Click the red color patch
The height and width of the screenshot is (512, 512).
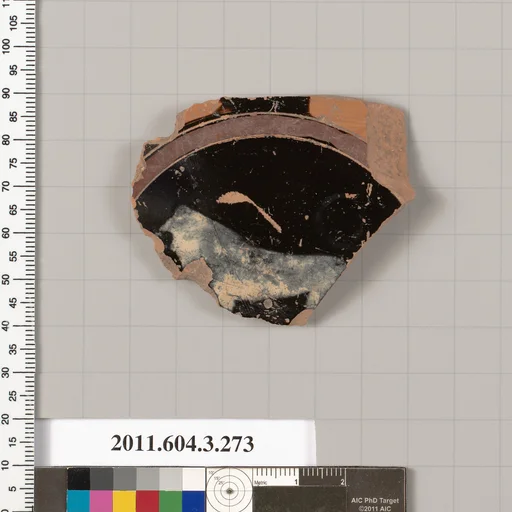point(147,501)
